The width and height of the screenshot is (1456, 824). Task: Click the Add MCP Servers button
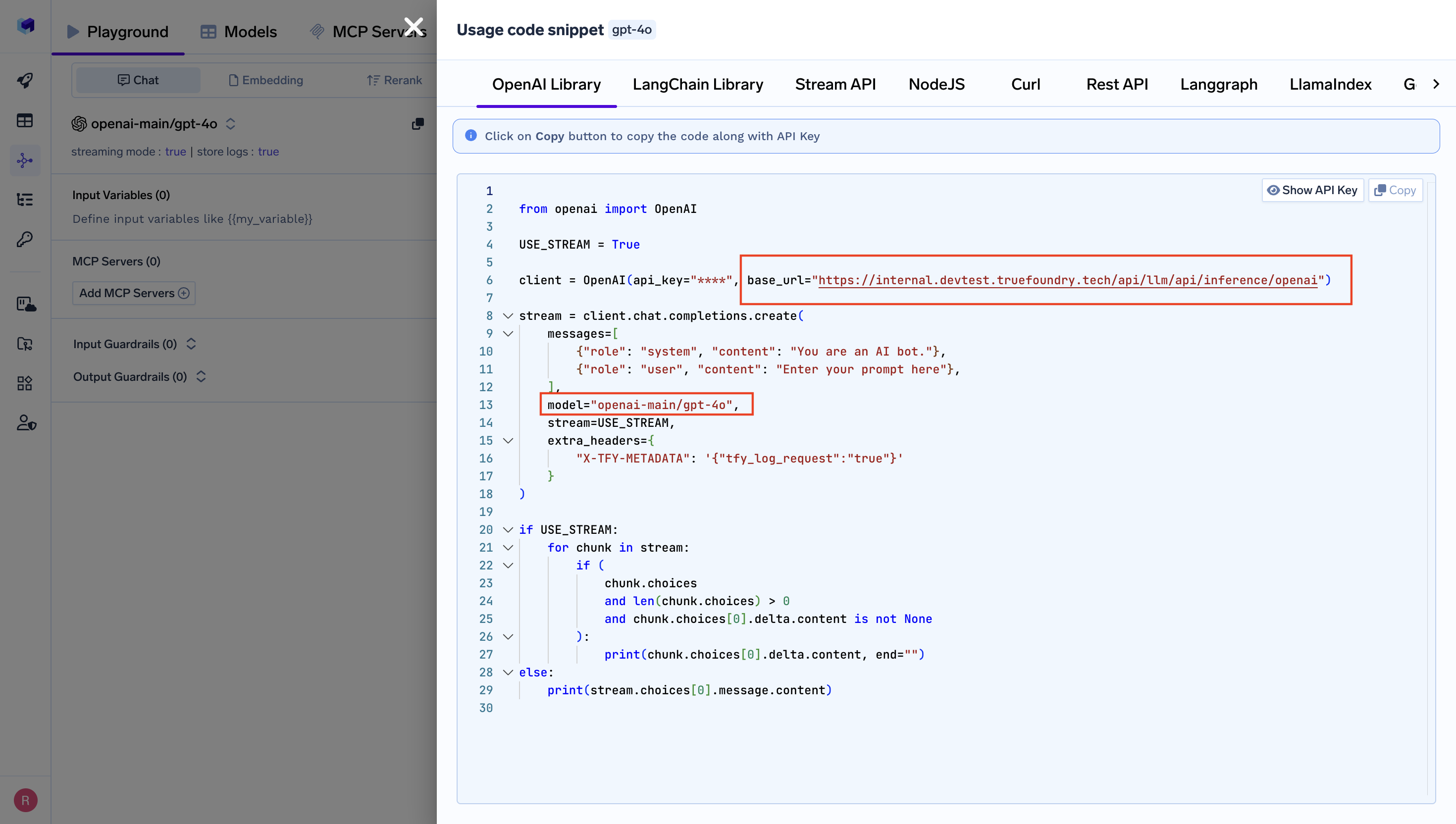pyautogui.click(x=134, y=293)
